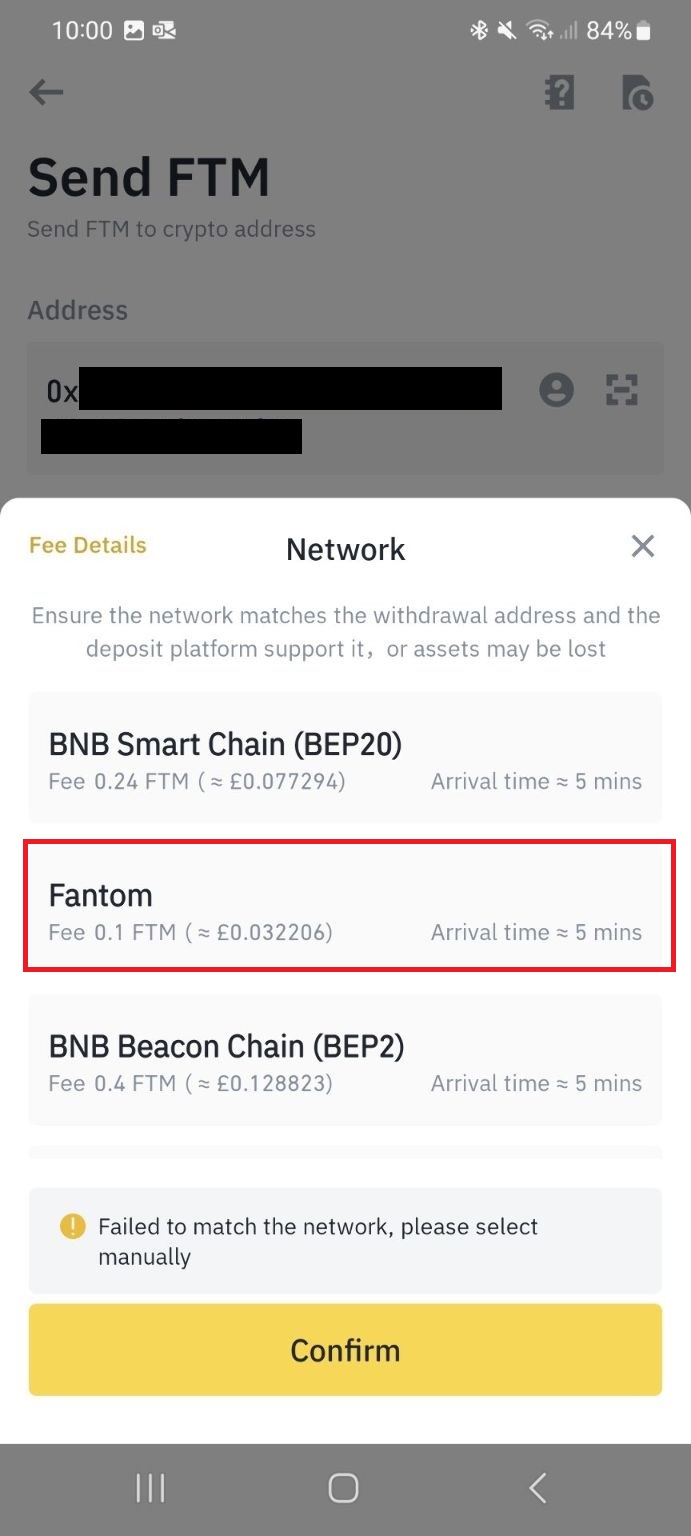Image resolution: width=691 pixels, height=1536 pixels.
Task: Open the address book contact icon
Action: point(556,389)
